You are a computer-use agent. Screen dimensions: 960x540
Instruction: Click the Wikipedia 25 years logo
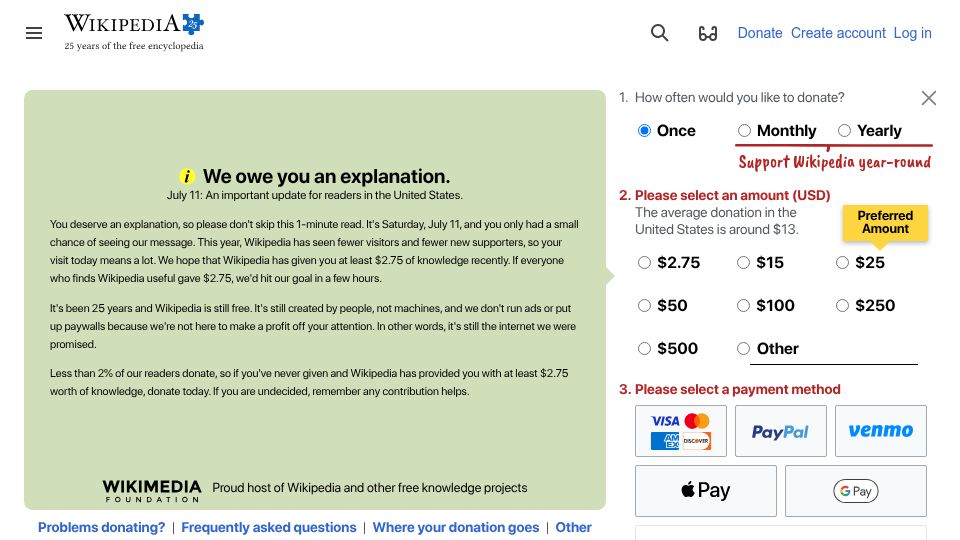[134, 32]
